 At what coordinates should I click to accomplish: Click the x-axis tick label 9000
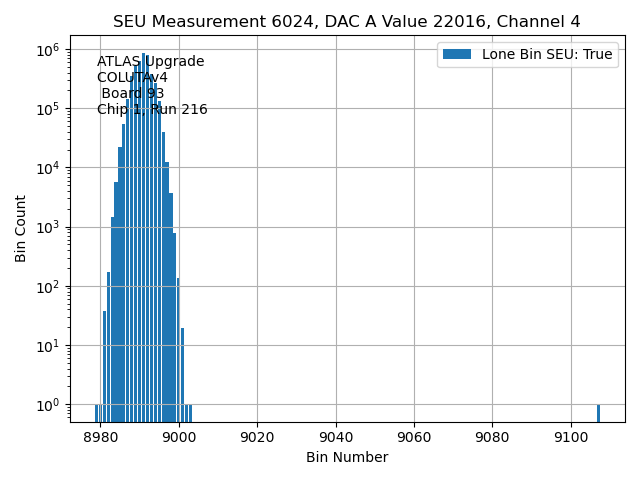tap(179, 438)
